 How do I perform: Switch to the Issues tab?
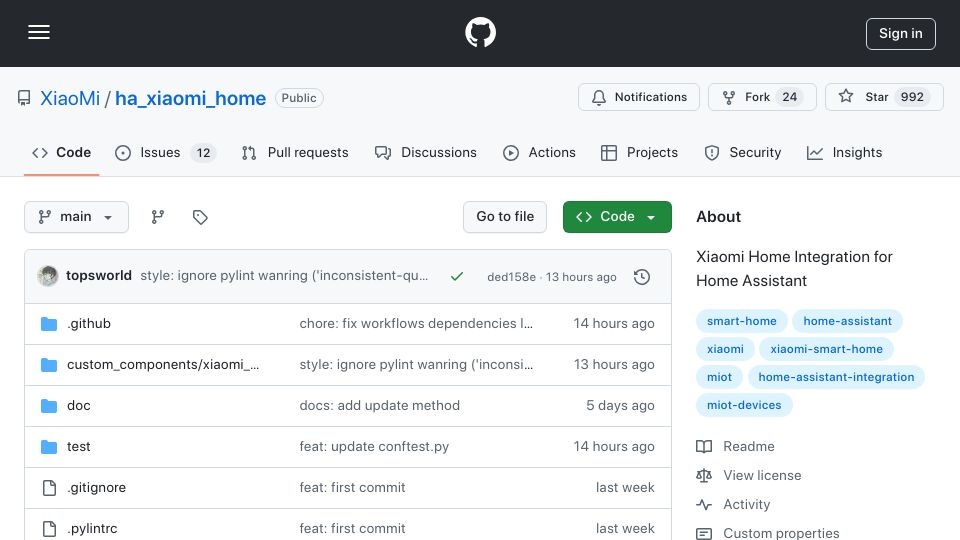(x=165, y=152)
